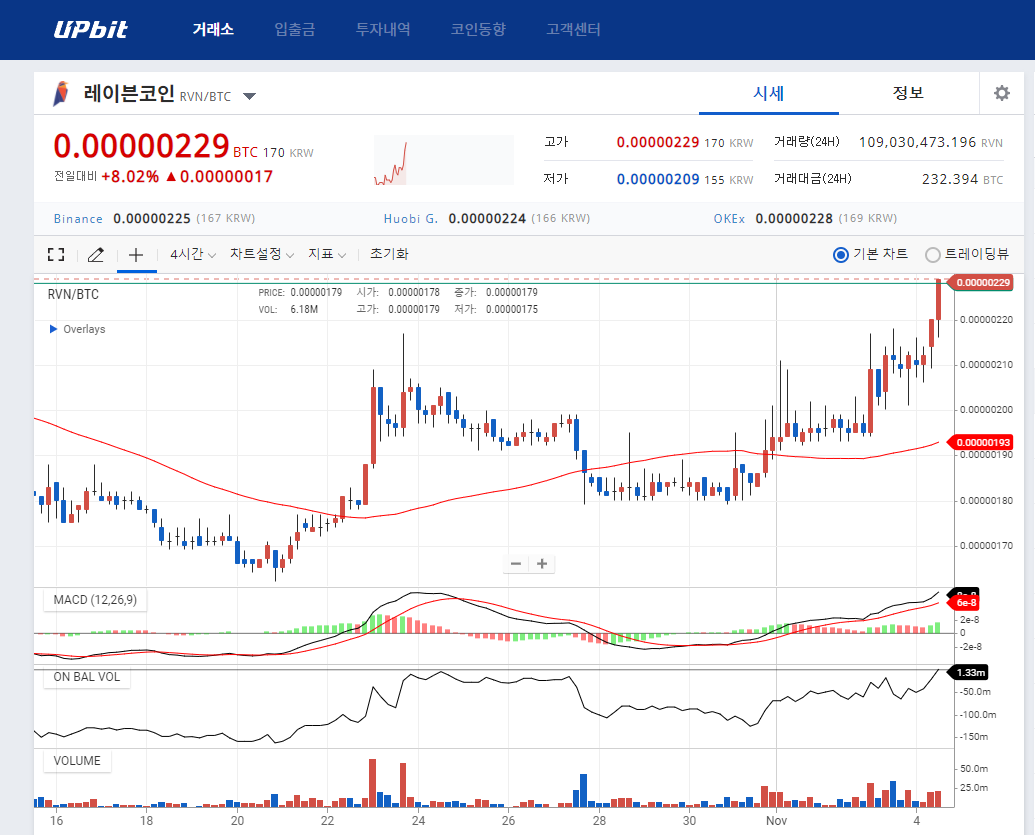1035x835 pixels.
Task: Switch to the 정보 tab
Action: [908, 93]
